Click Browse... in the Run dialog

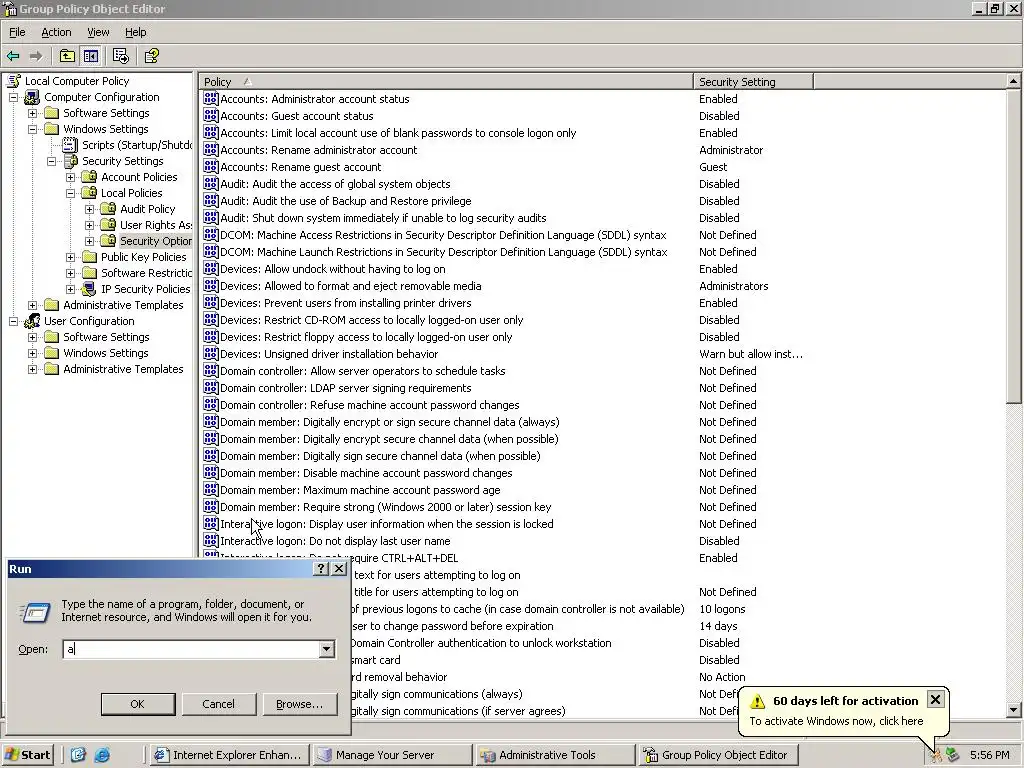pos(300,704)
